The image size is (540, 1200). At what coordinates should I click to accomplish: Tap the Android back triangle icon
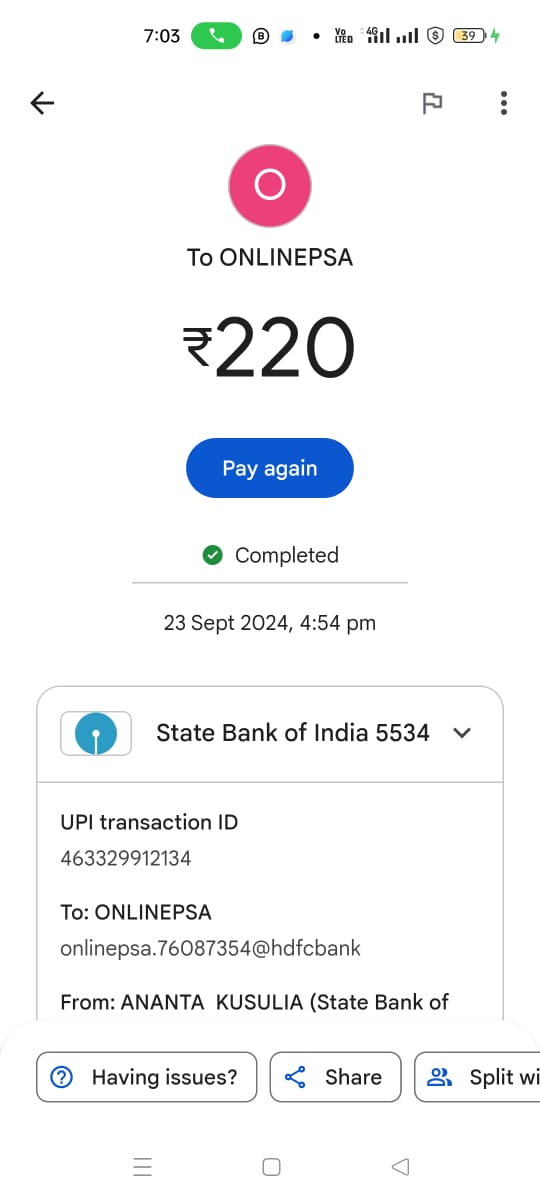tap(400, 1166)
